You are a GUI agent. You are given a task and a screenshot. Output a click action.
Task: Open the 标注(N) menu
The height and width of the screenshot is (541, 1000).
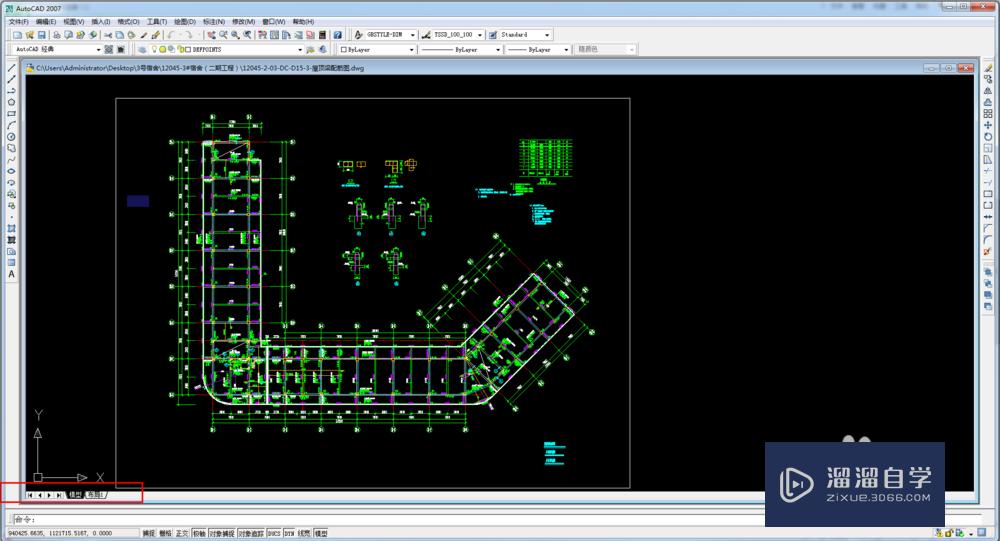(214, 22)
